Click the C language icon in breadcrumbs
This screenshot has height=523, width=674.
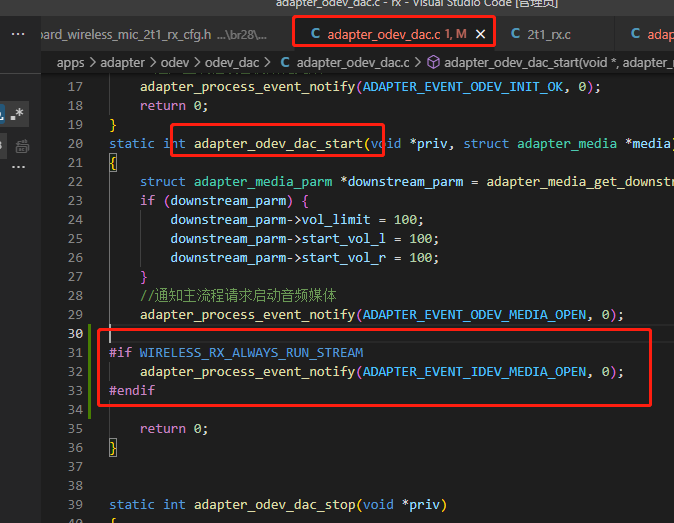[x=285, y=62]
